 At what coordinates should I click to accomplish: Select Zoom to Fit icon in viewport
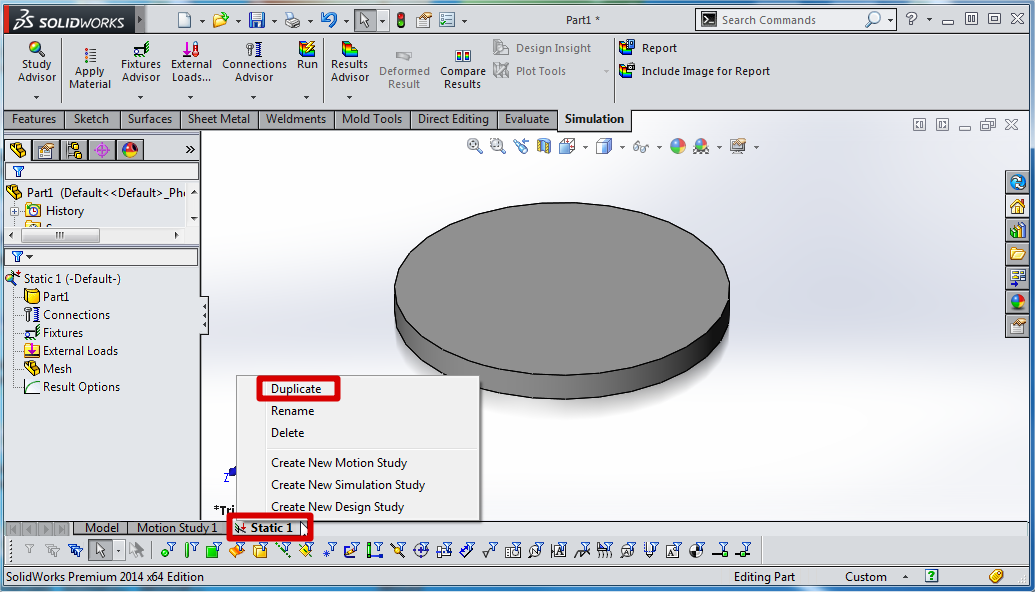[x=475, y=146]
